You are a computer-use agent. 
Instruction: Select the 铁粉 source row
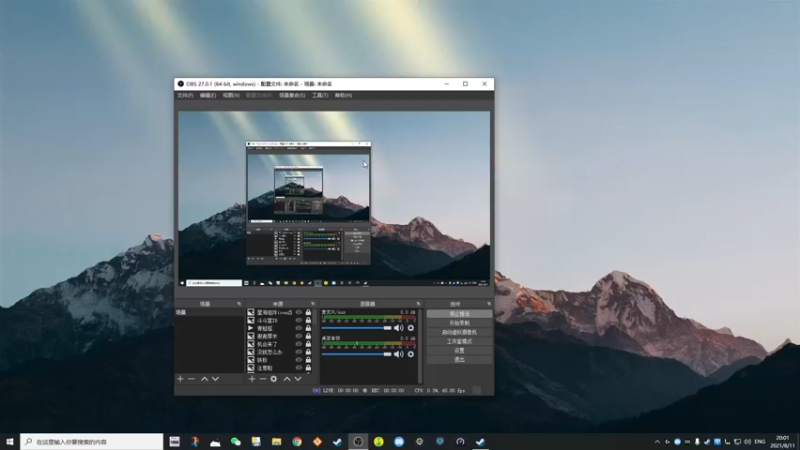[279, 360]
